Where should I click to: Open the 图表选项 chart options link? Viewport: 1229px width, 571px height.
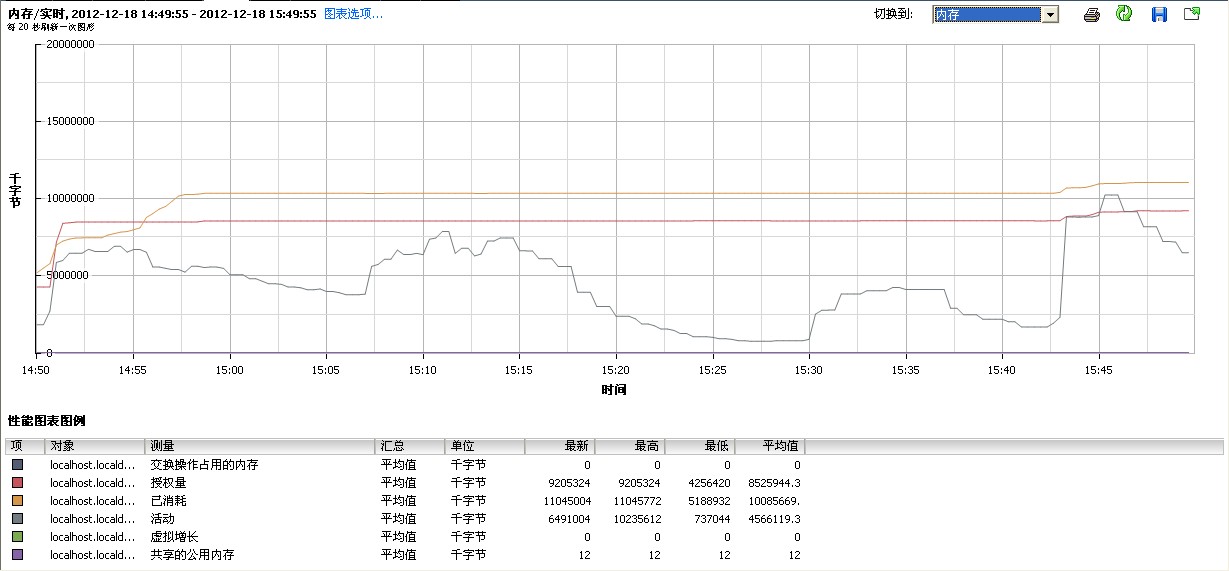(353, 14)
